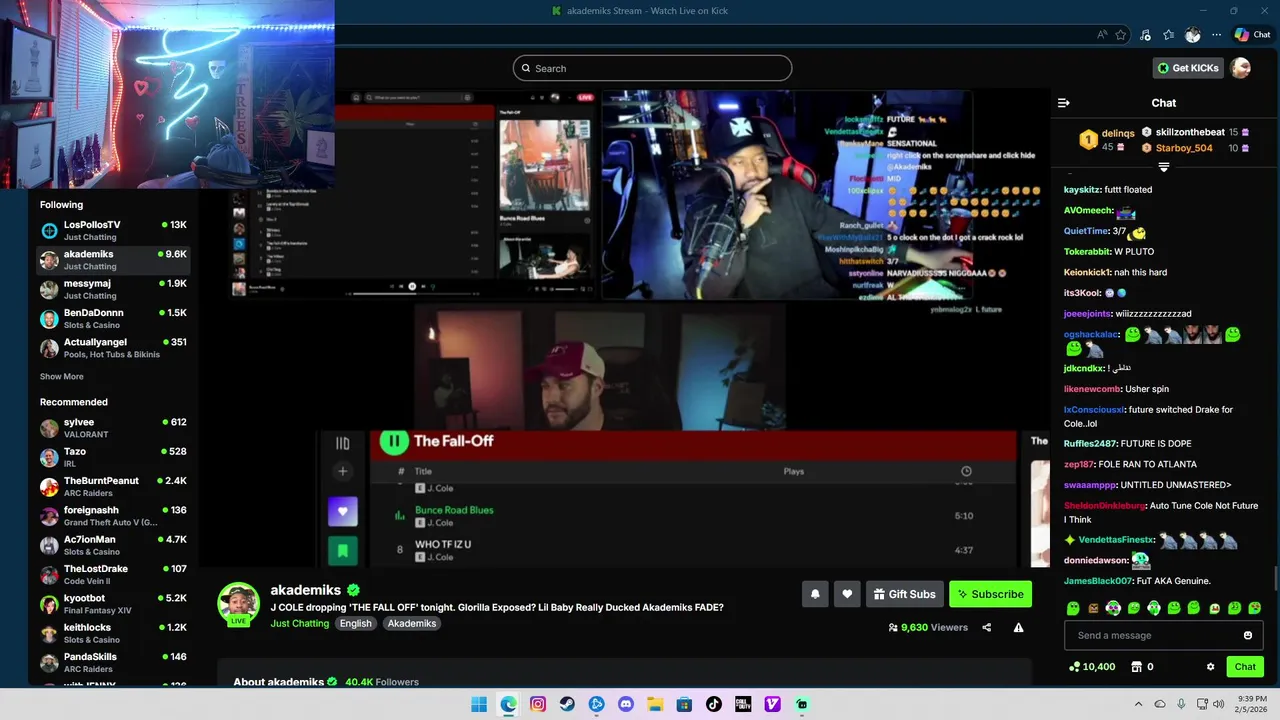This screenshot has height=720, width=1280.
Task: Open TheBurntPeanut recommended channel
Action: tap(113, 486)
